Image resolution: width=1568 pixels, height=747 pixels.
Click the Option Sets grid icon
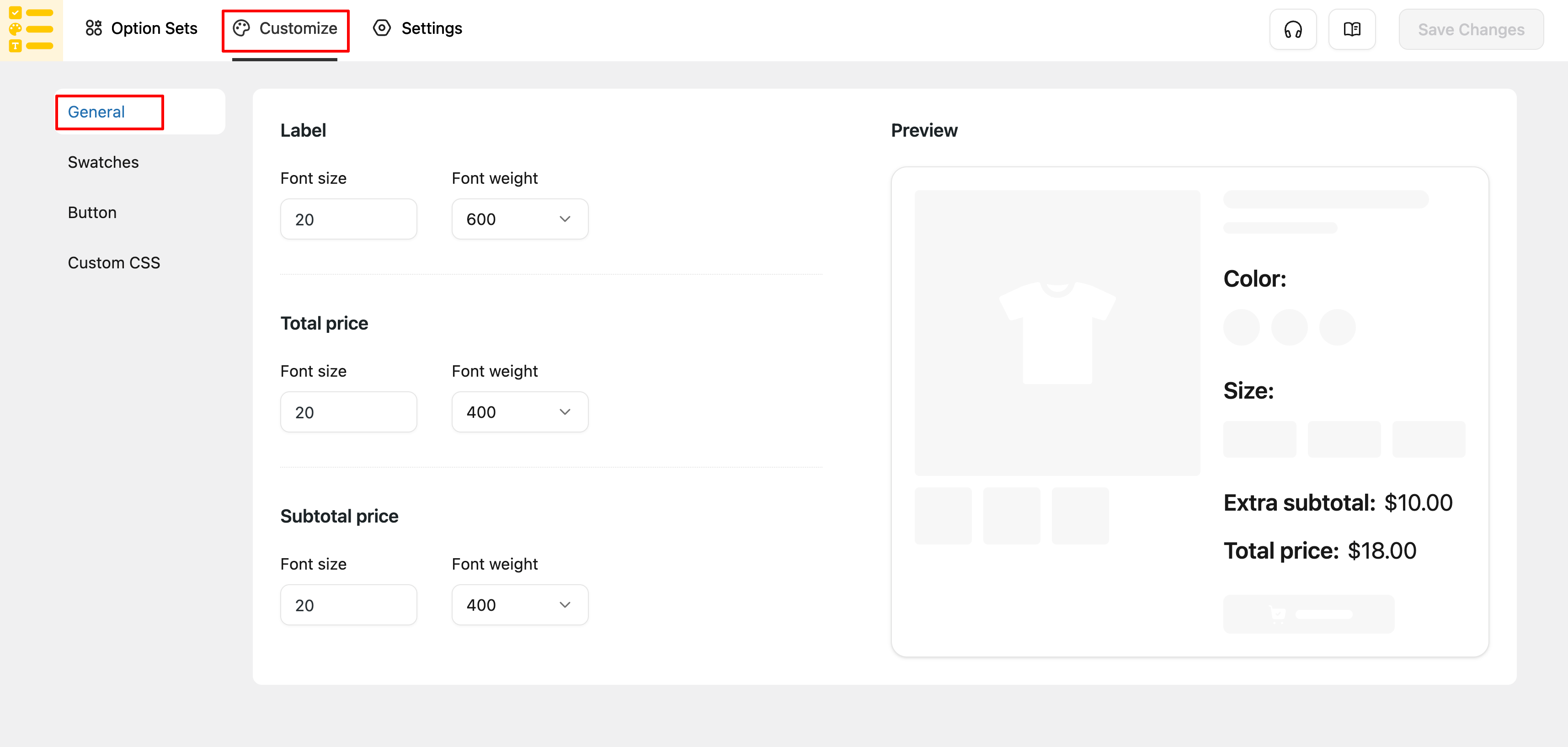94,28
